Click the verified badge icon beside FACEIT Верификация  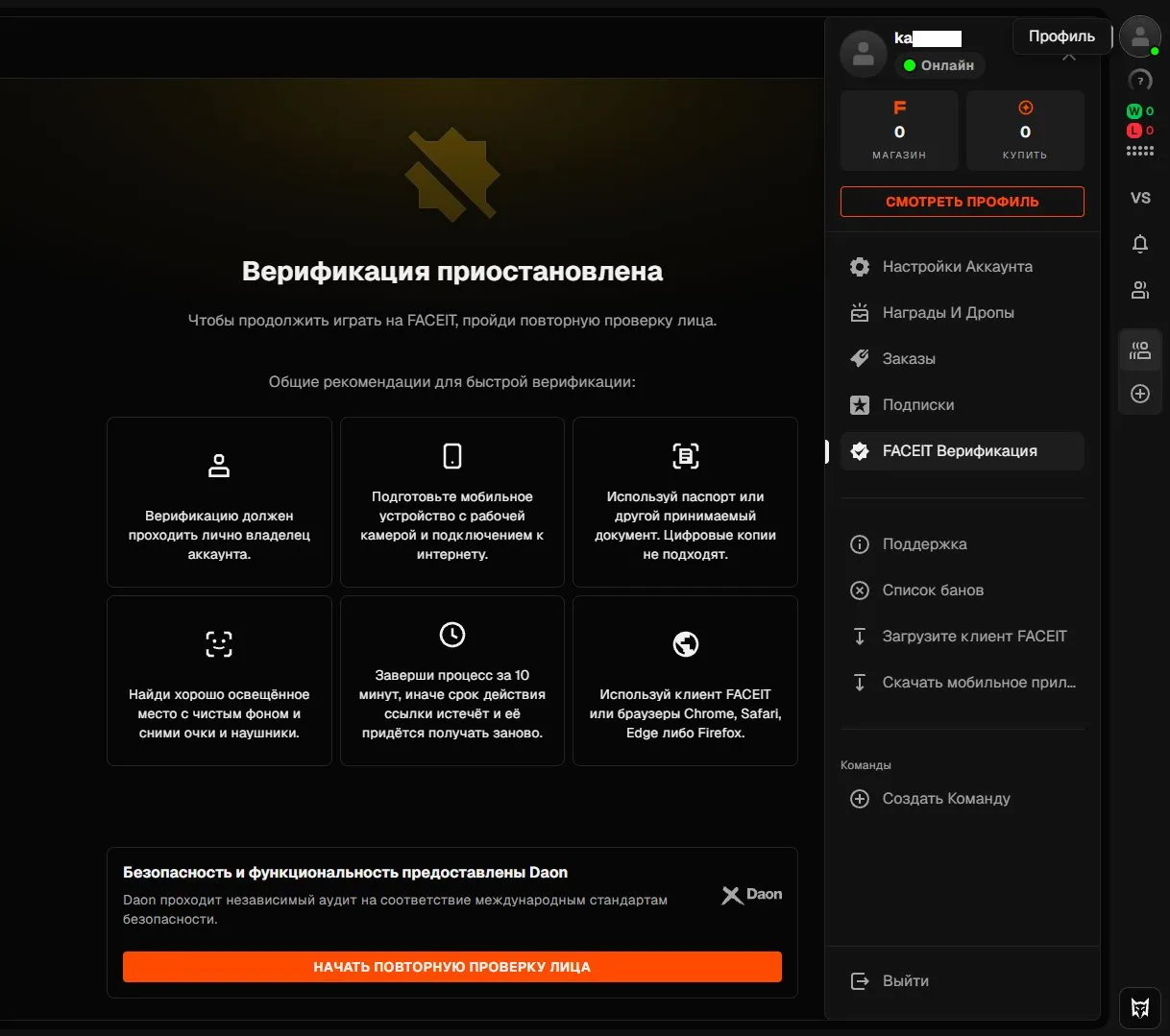tap(860, 451)
